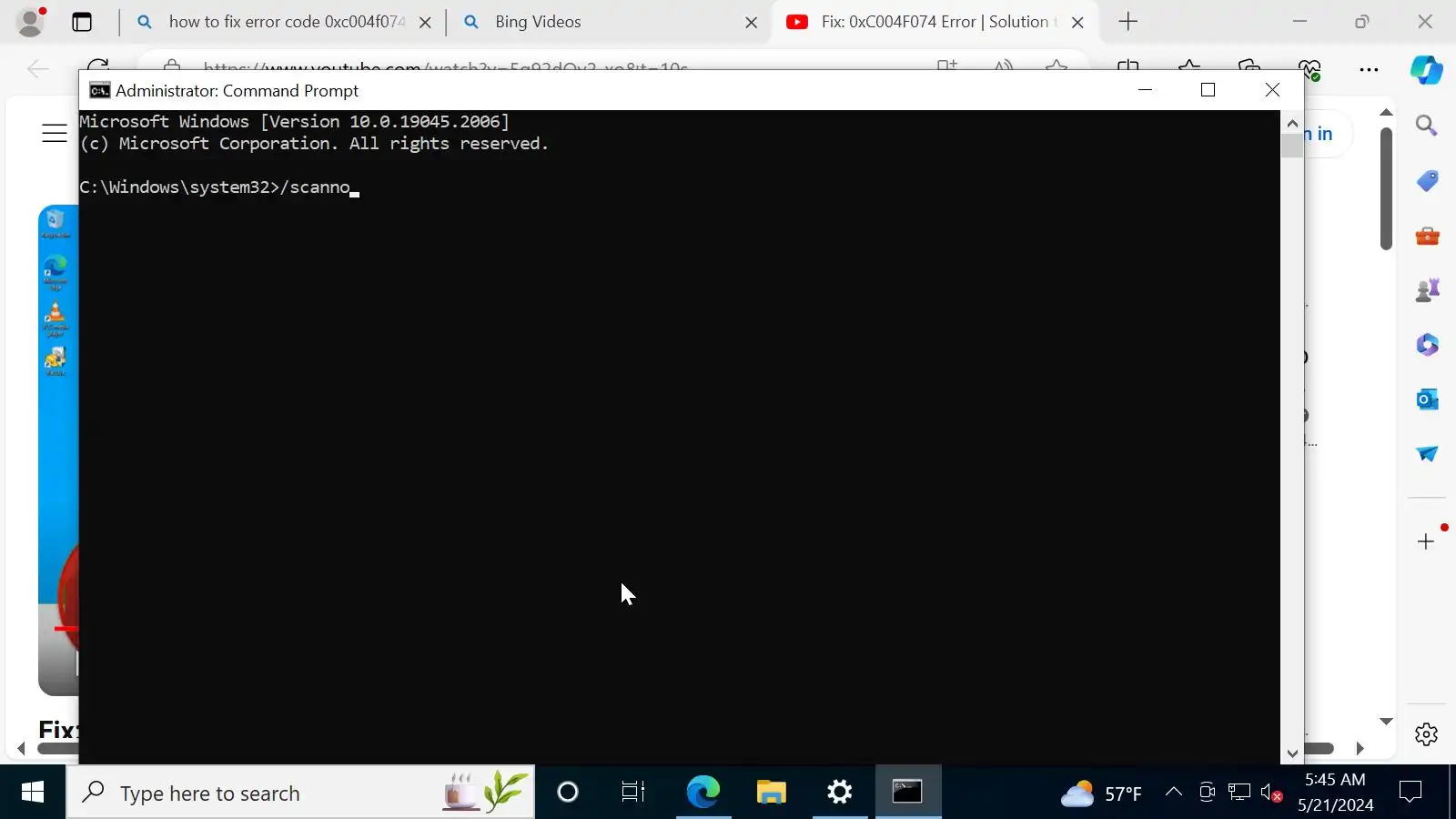This screenshot has width=1456, height=819.
Task: Close the YouTube Fix 0xC004F074 tab
Action: [x=1077, y=23]
